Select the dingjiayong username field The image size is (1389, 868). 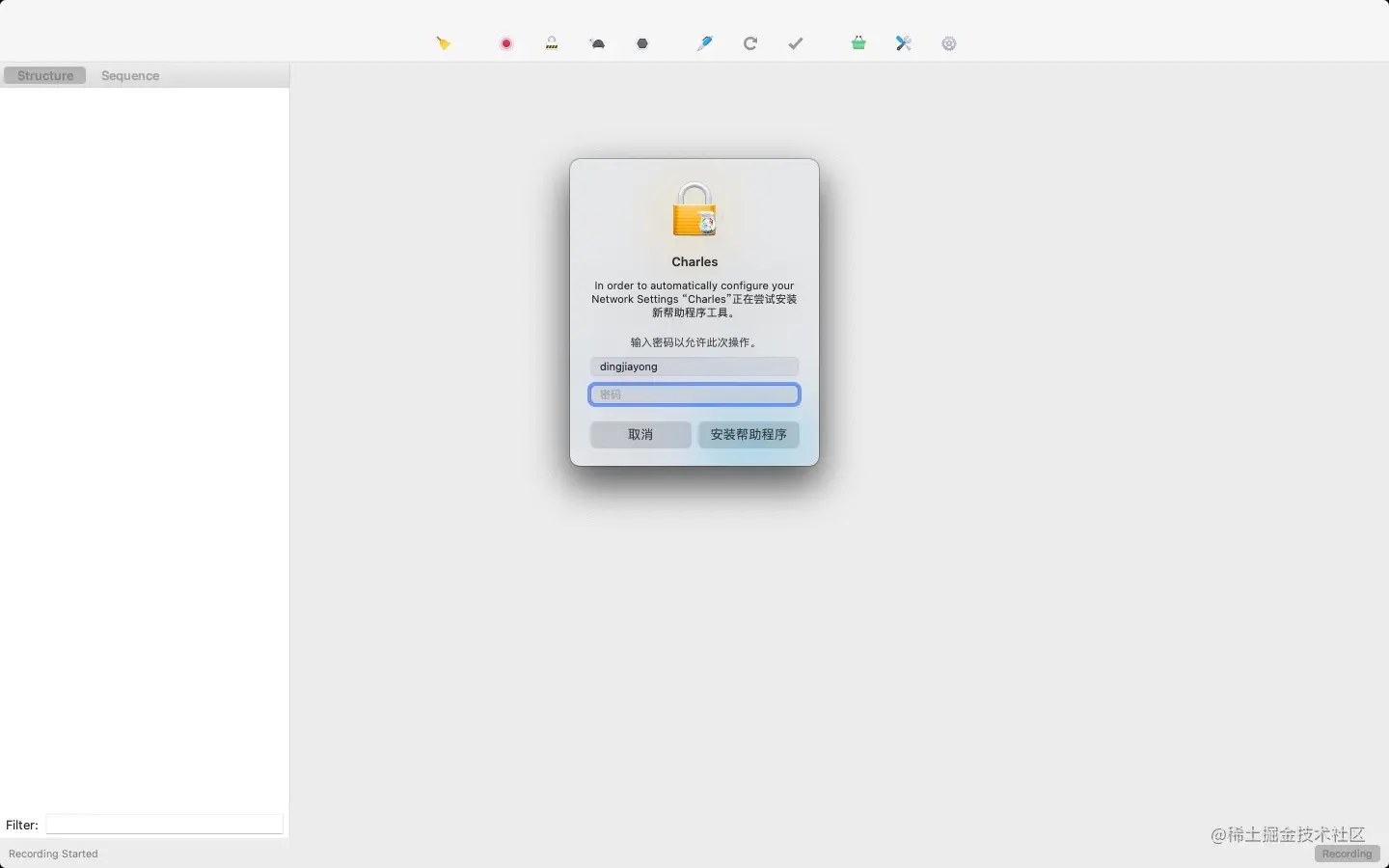pos(694,366)
